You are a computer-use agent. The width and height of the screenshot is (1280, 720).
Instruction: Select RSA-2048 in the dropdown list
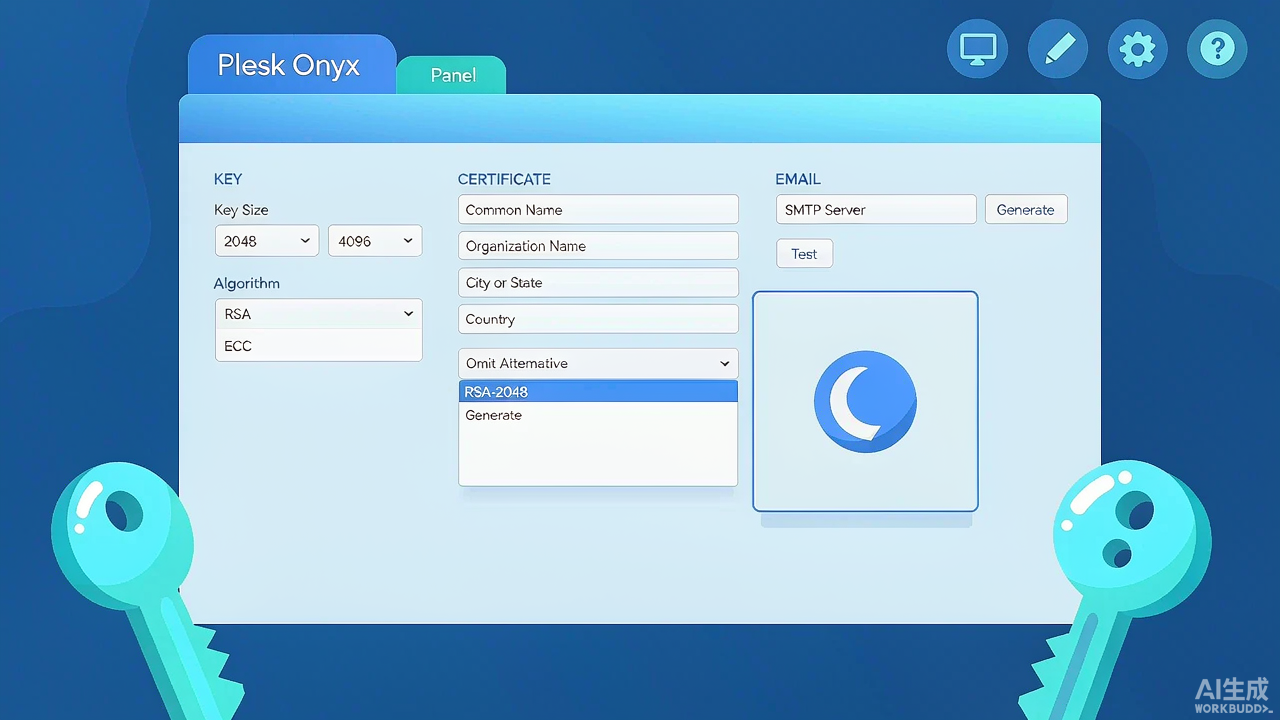598,392
